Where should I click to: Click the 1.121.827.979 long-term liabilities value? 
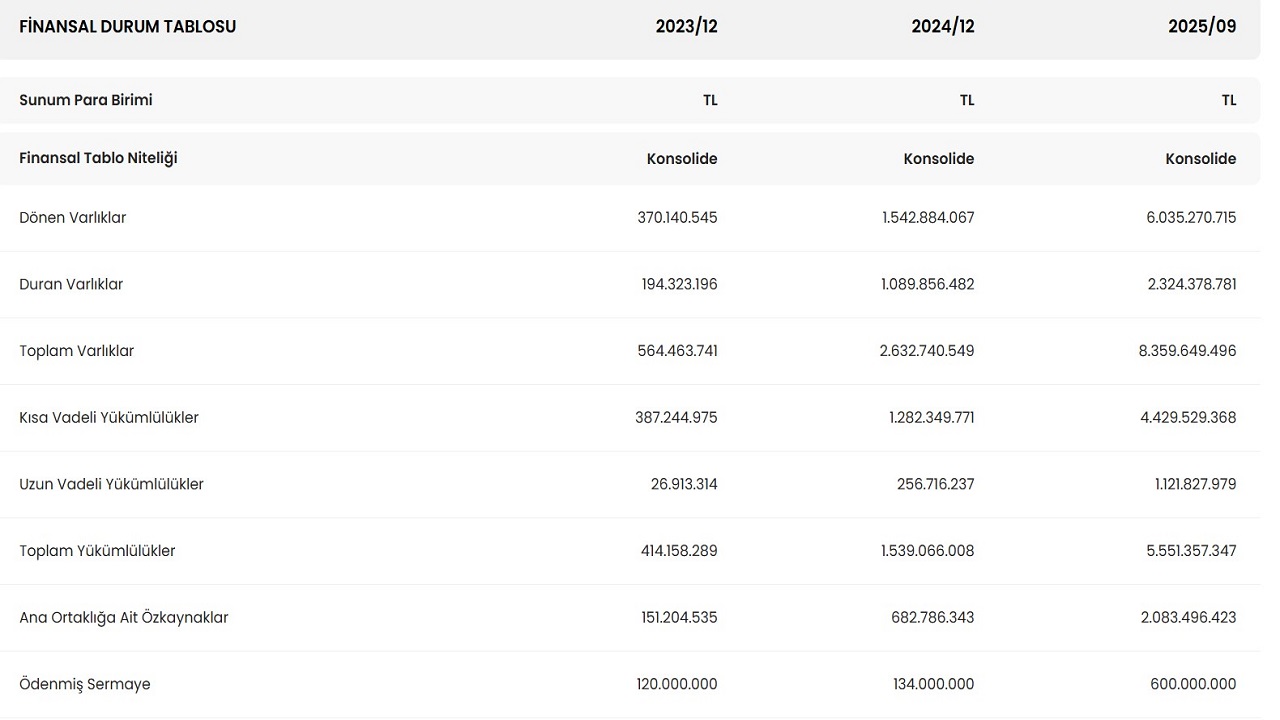click(1195, 485)
